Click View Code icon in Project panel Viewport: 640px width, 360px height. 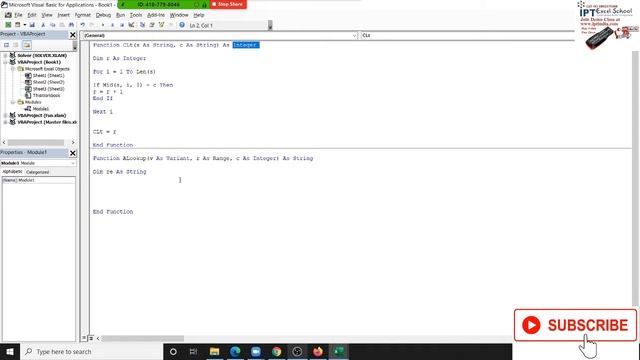(7, 45)
